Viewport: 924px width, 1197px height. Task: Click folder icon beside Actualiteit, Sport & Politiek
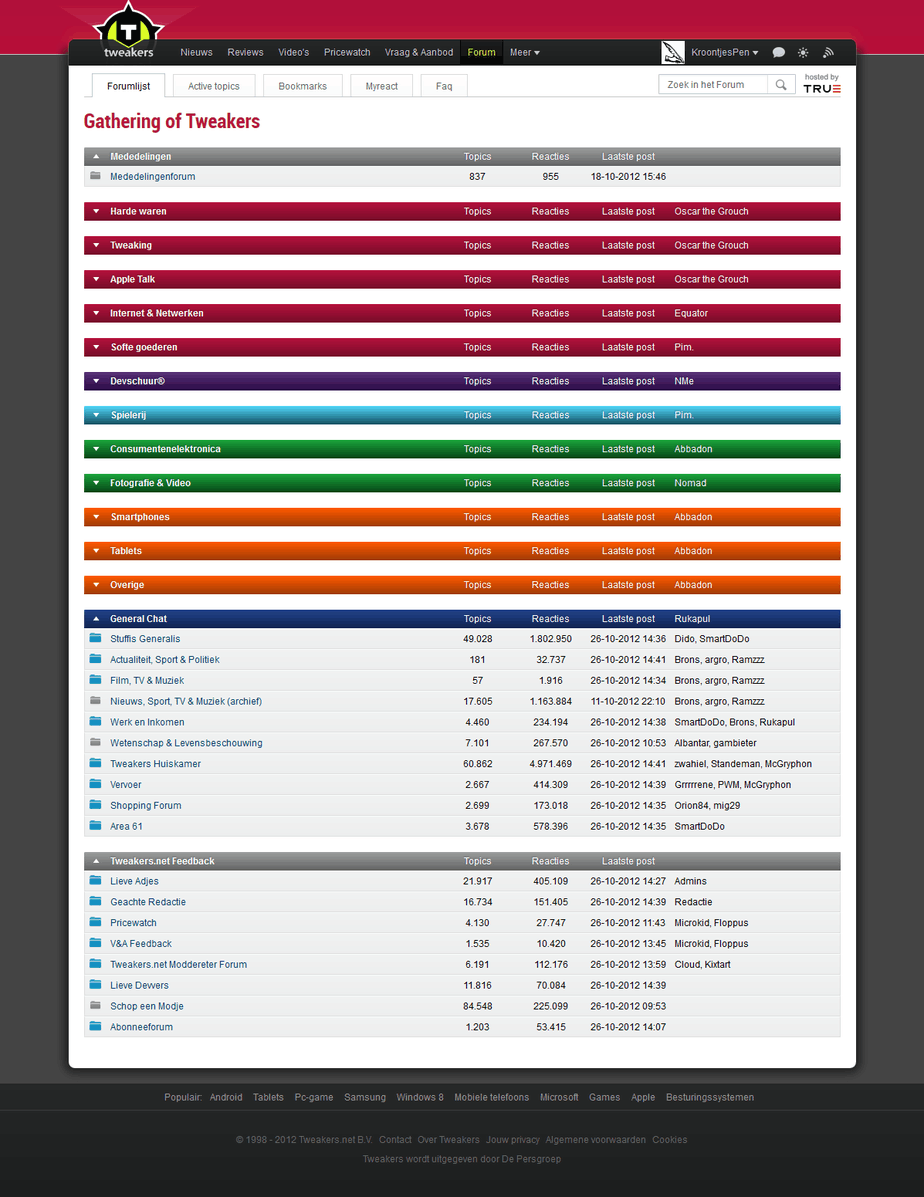[95, 659]
